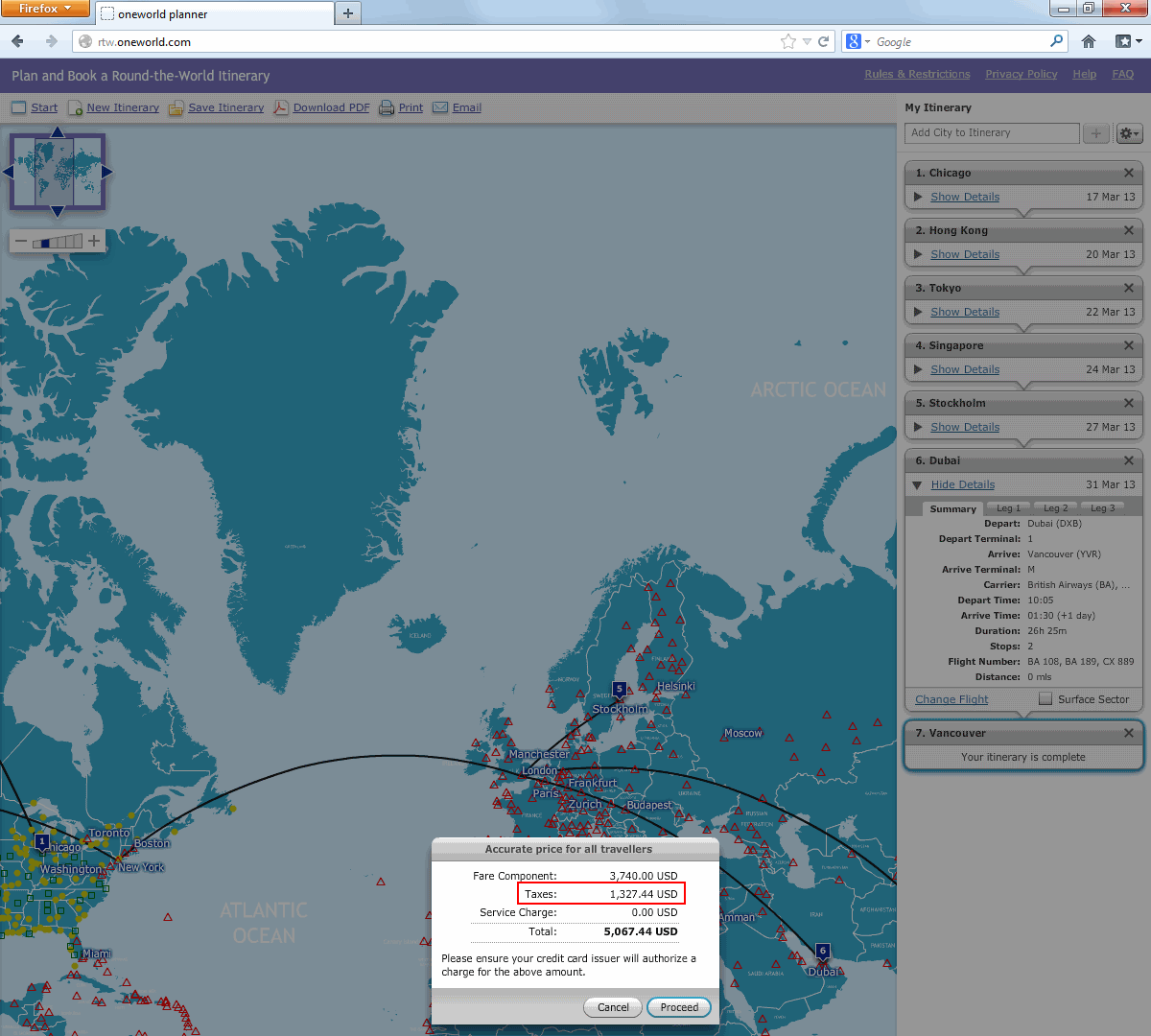Click Show Details for Tokyo
Image resolution: width=1151 pixels, height=1036 pixels.
click(x=965, y=312)
